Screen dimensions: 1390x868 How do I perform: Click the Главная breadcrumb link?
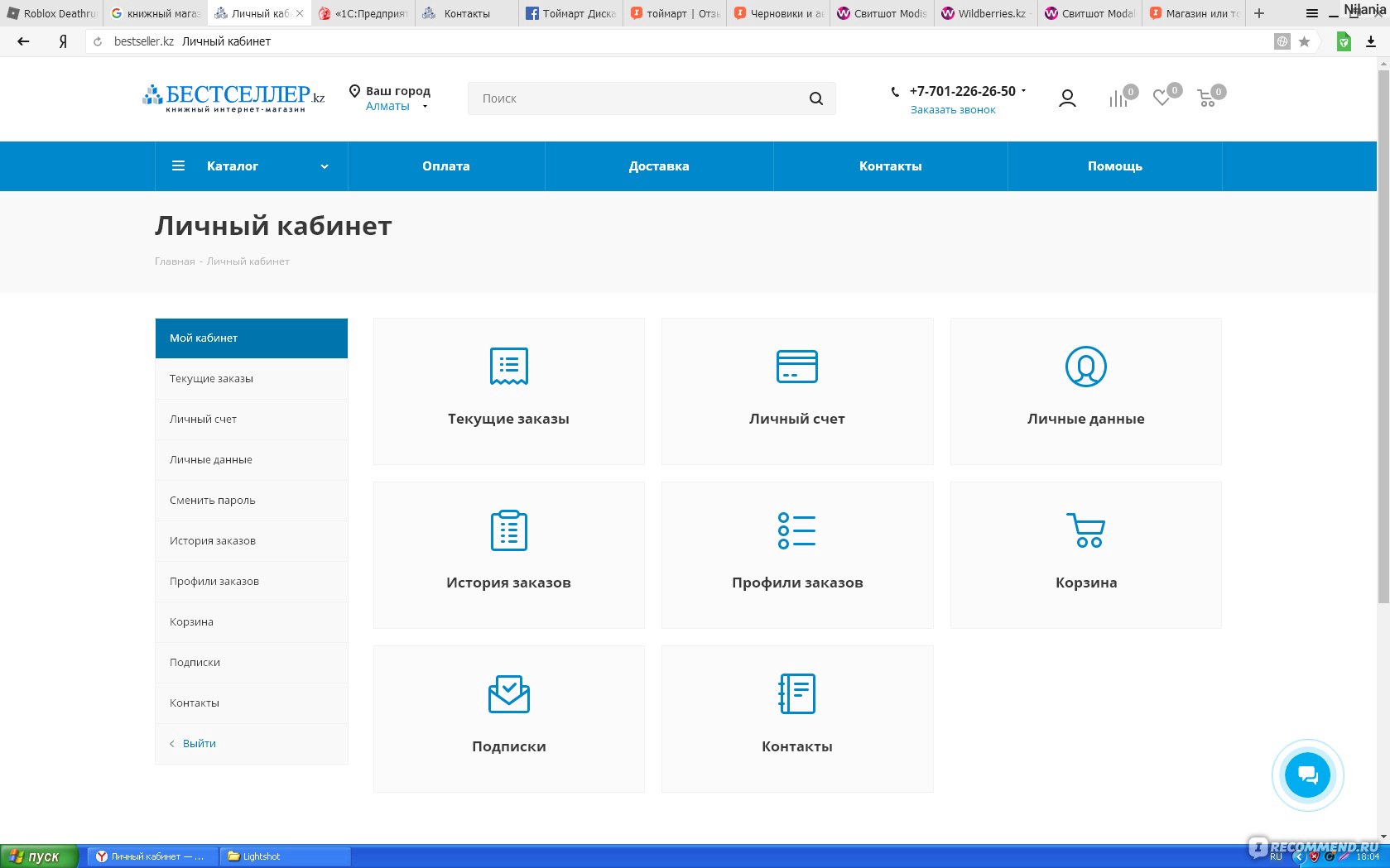click(175, 261)
